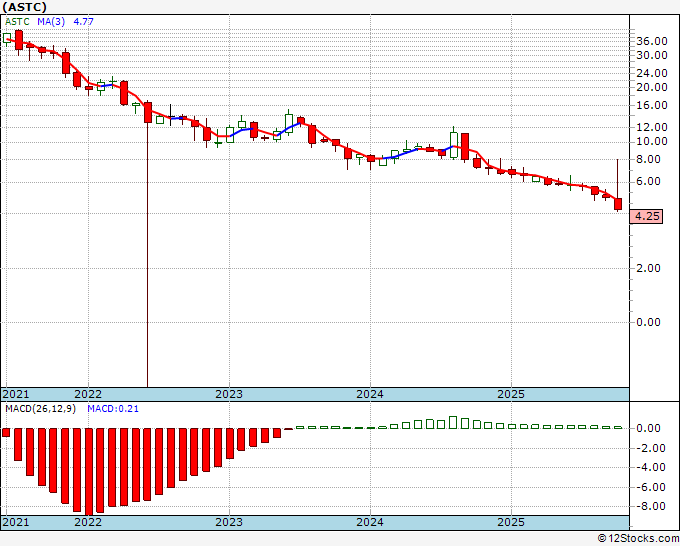The image size is (680, 546).
Task: Click the first green candlestick of 2021
Action: (x=7, y=38)
